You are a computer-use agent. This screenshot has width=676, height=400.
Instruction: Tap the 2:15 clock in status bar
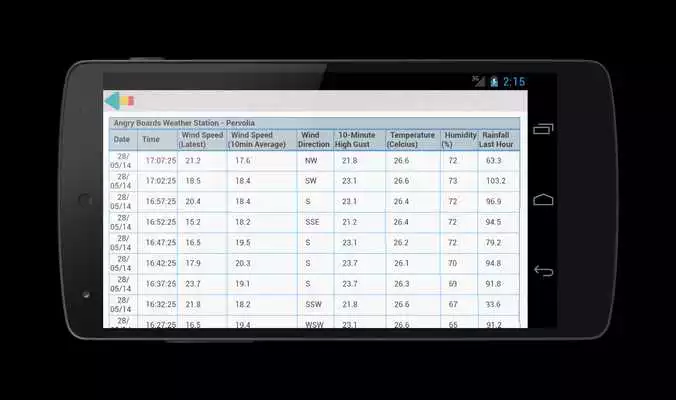pos(514,81)
